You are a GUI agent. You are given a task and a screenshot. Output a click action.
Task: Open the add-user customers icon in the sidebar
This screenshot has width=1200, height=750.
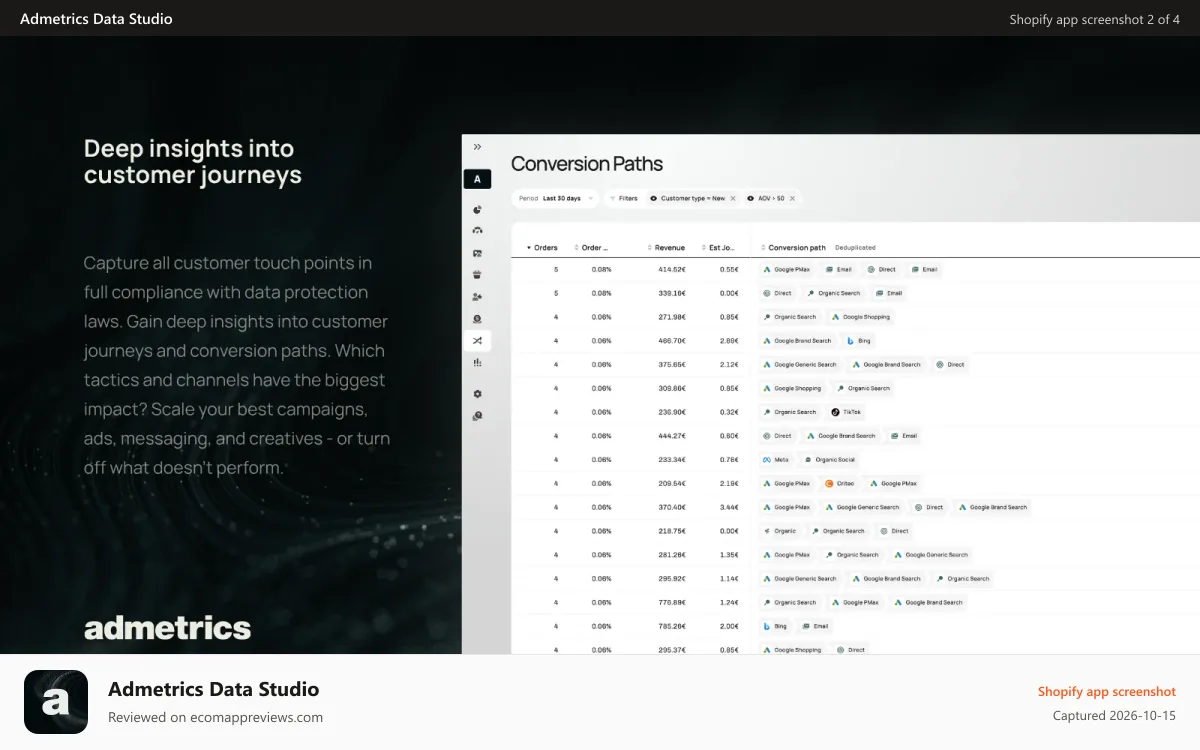click(x=477, y=297)
